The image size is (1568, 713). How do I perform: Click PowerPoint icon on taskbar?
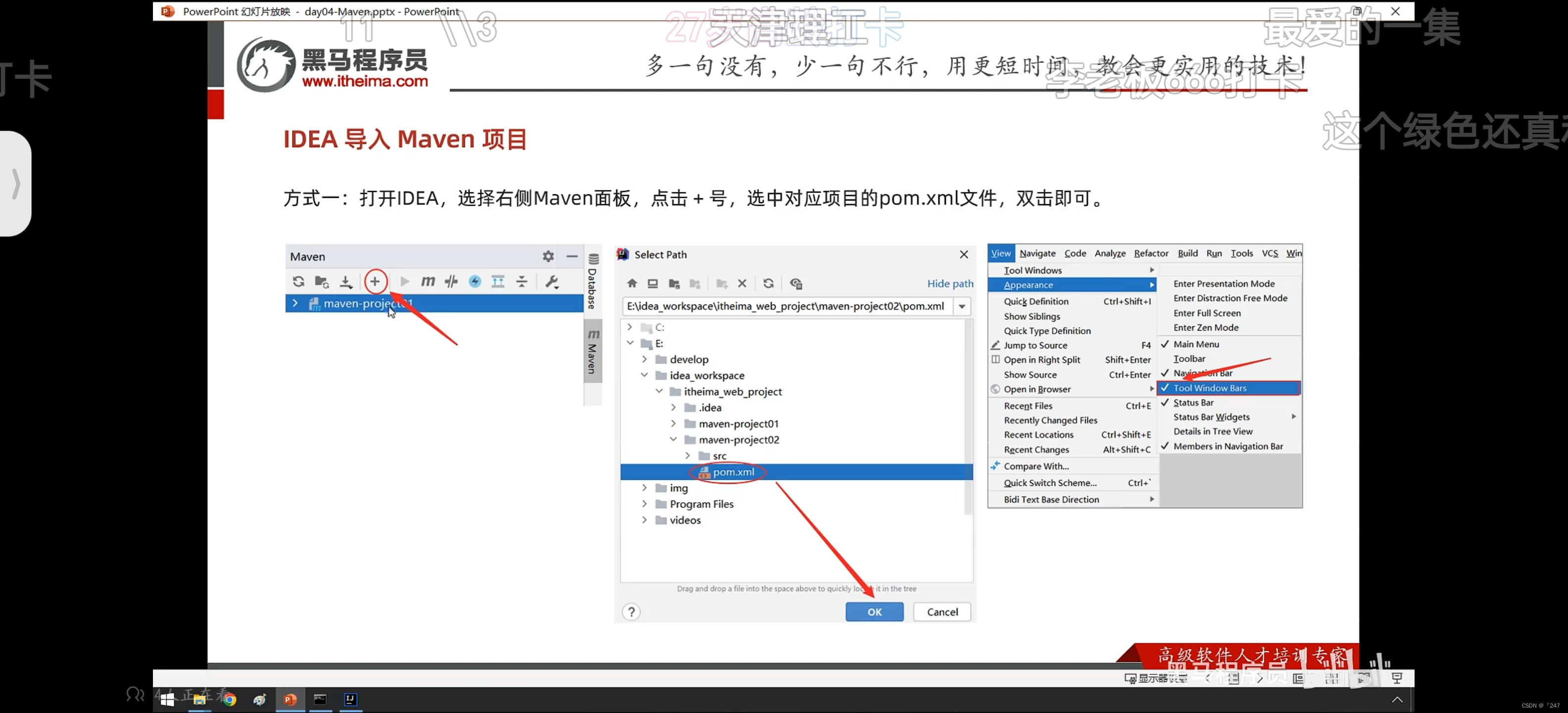(x=291, y=700)
